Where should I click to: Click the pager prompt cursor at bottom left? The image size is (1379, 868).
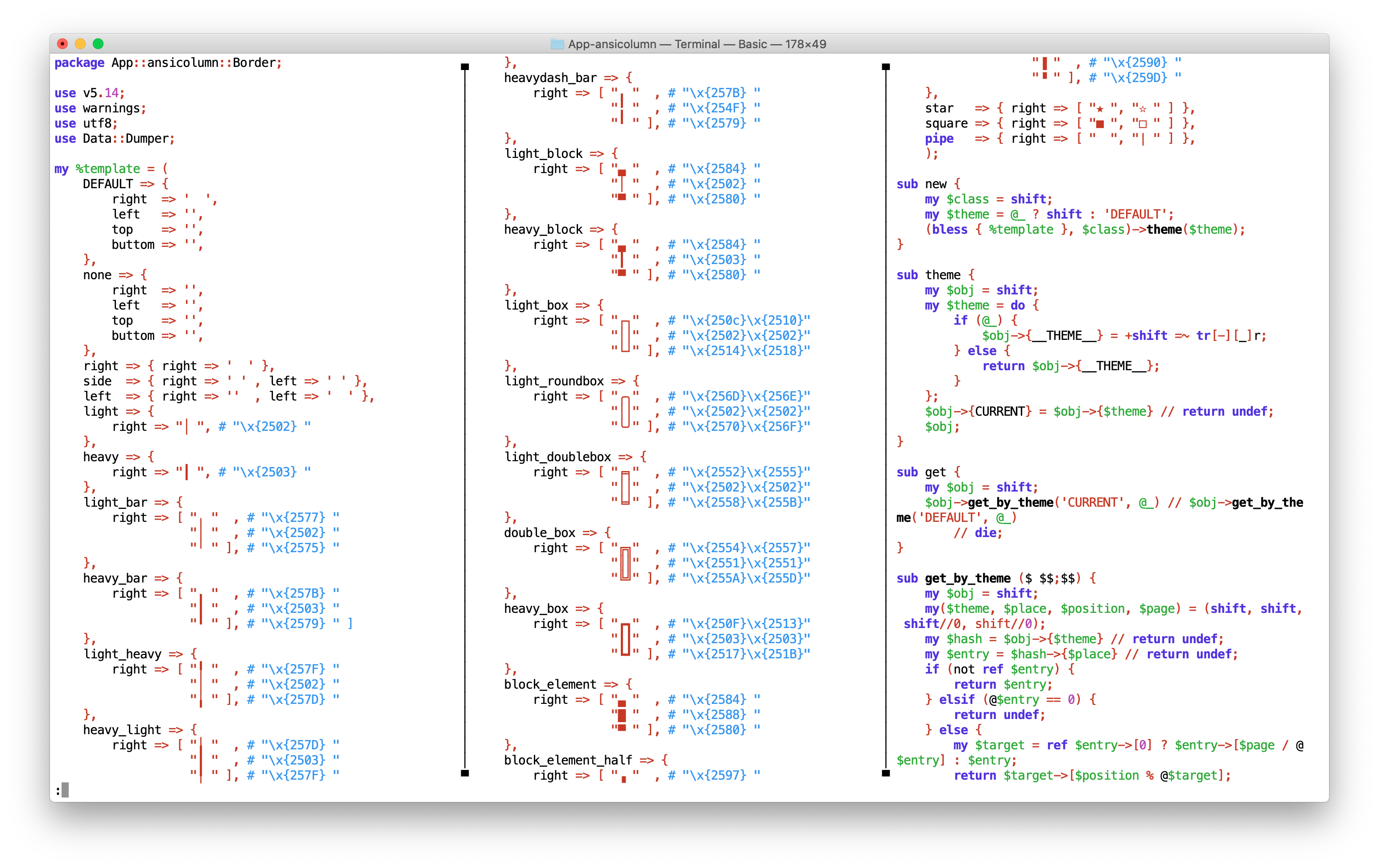[x=65, y=790]
